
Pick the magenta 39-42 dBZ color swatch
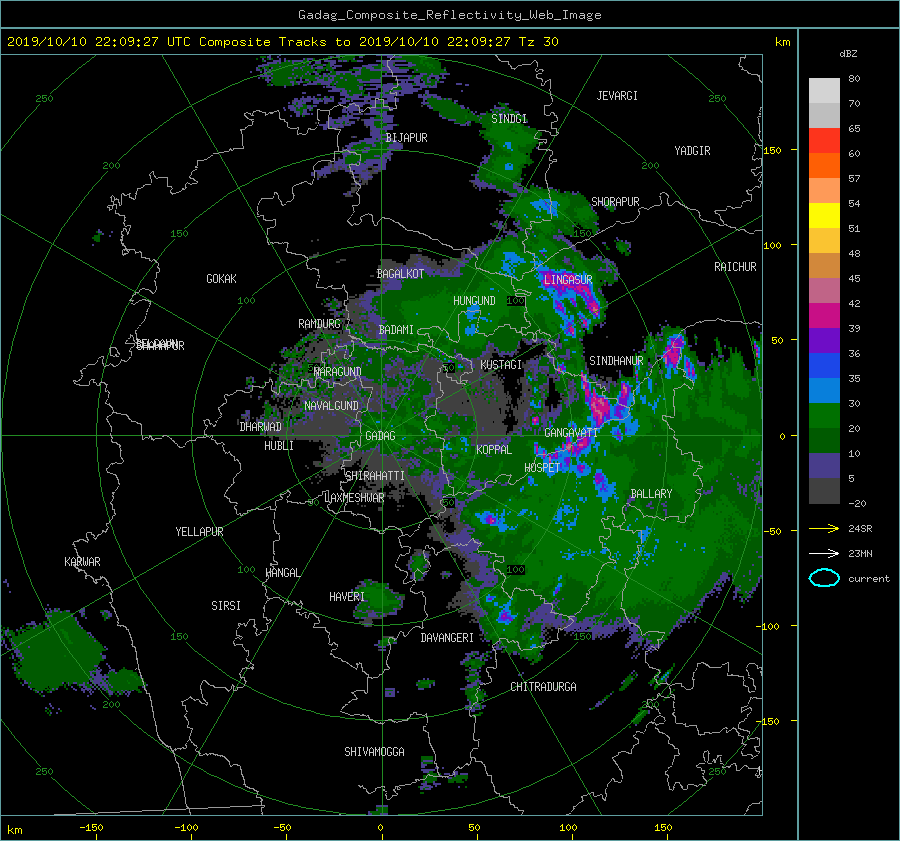(824, 316)
